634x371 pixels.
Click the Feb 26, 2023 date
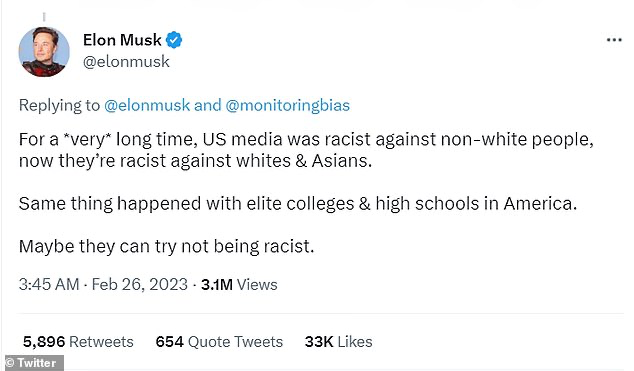[139, 285]
